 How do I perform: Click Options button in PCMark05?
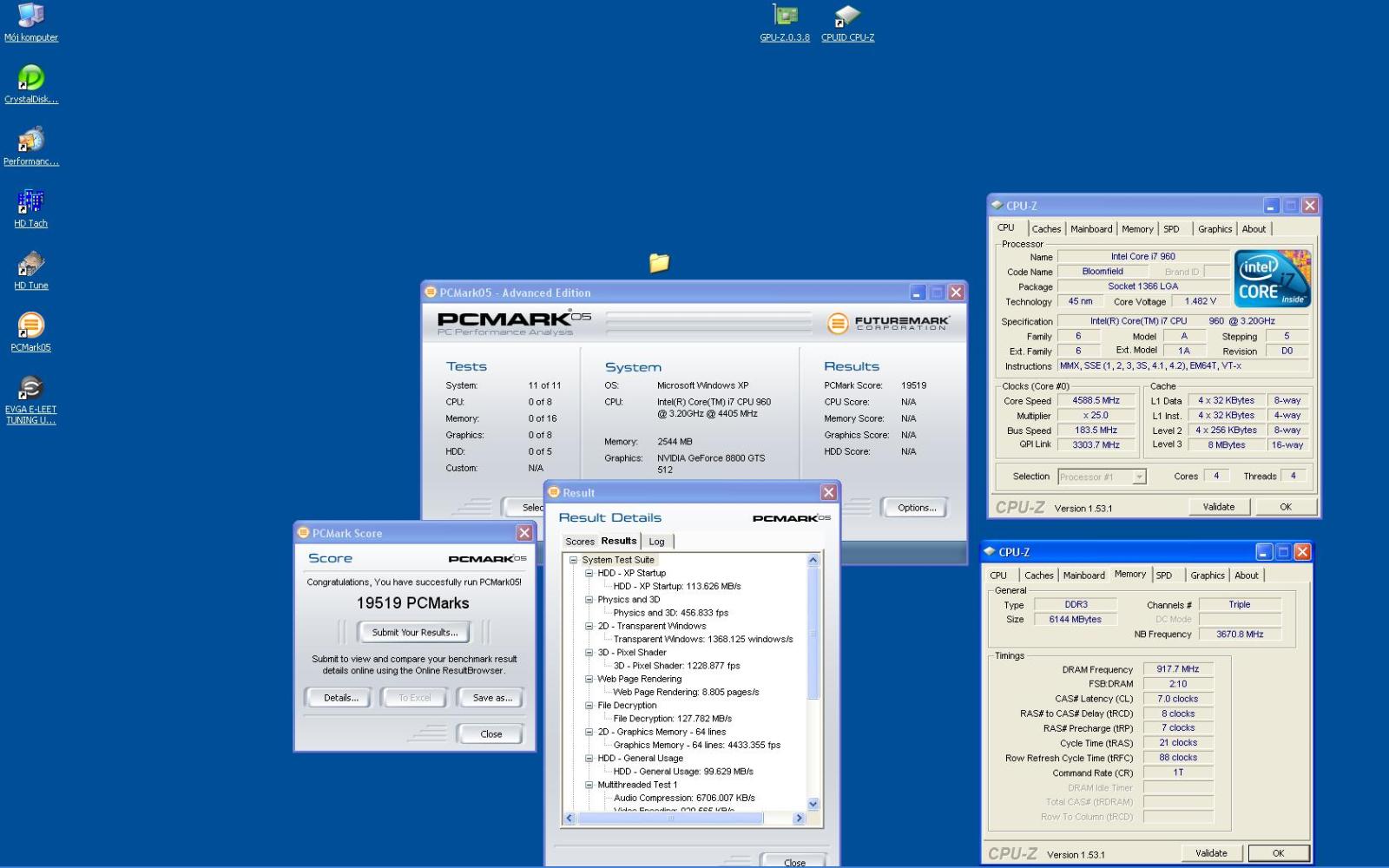coord(917,508)
